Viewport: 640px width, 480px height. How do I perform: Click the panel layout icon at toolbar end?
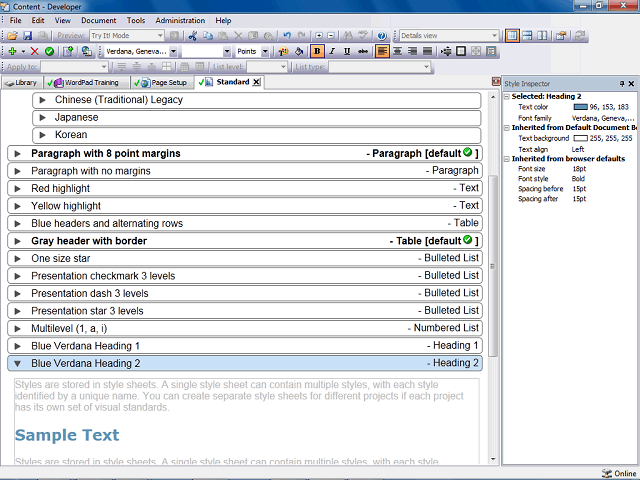tap(491, 51)
